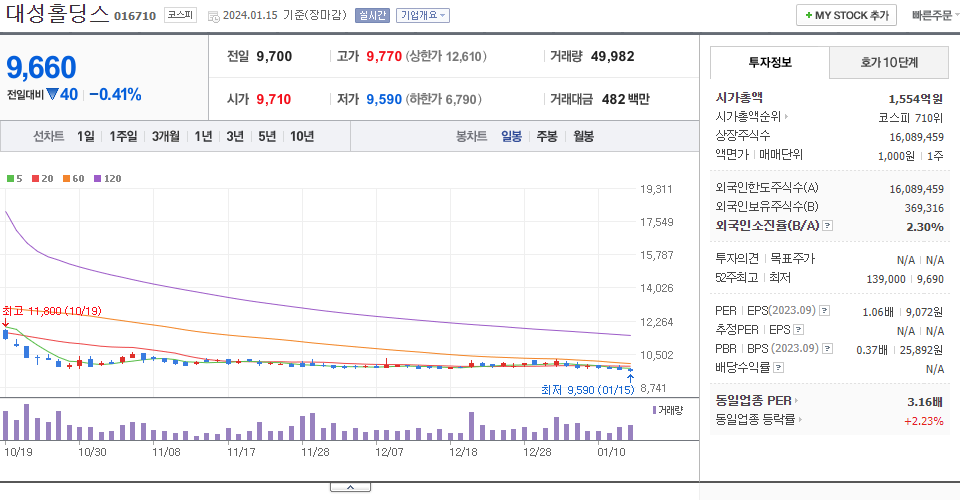Click green plus icon on MY STOCK 추가
Image resolution: width=960 pixels, height=500 pixels.
click(809, 15)
